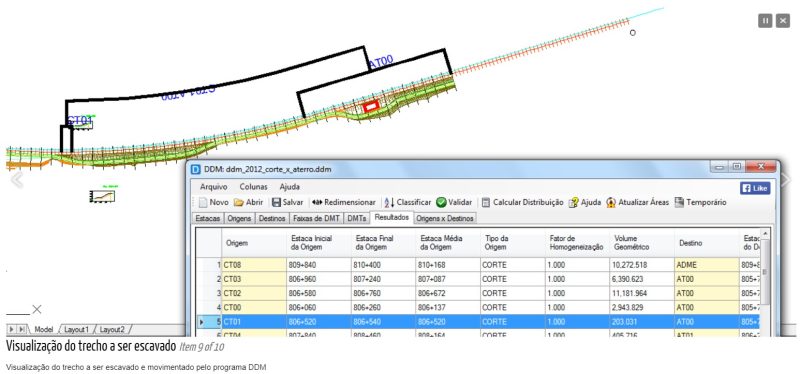
Task: Run the Validar green check icon
Action: (x=441, y=203)
